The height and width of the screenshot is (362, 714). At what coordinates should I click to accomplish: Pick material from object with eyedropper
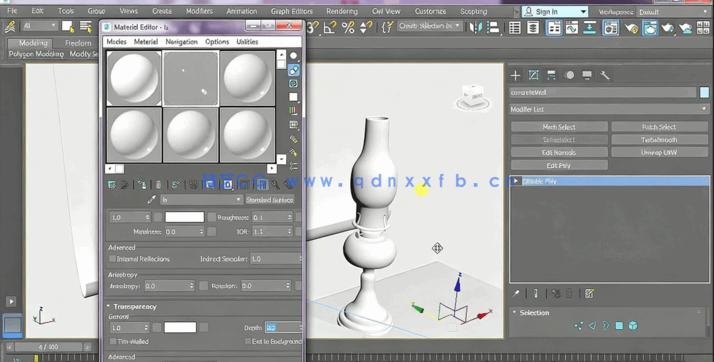[152, 199]
